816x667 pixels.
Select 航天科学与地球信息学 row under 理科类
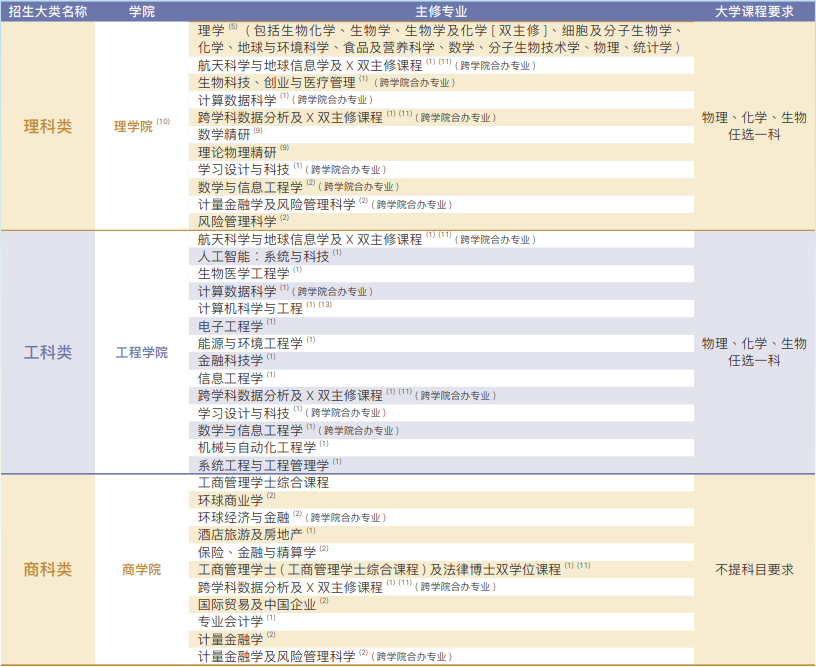click(x=441, y=65)
